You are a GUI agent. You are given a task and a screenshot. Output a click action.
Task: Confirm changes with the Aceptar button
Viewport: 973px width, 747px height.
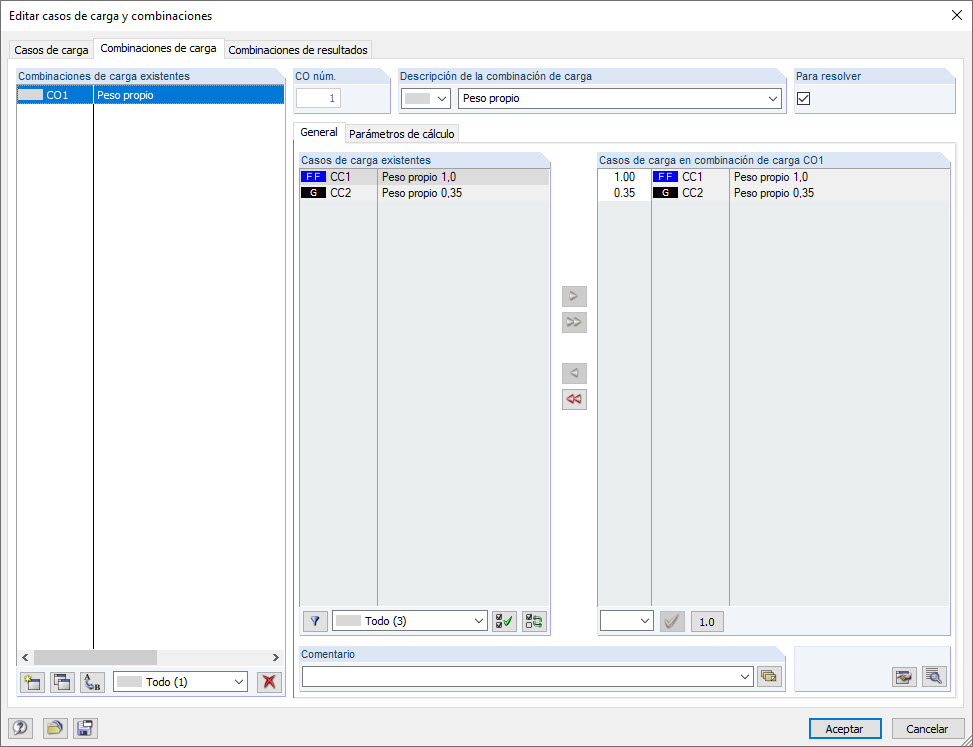pos(845,728)
